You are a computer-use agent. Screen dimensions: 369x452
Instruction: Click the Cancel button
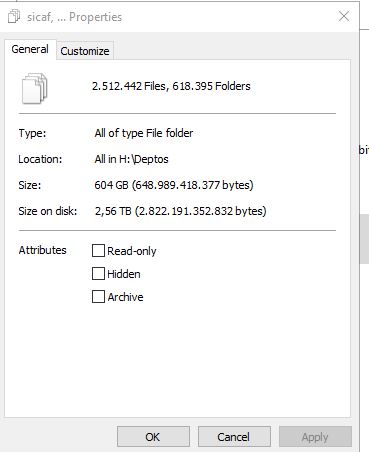click(x=234, y=437)
